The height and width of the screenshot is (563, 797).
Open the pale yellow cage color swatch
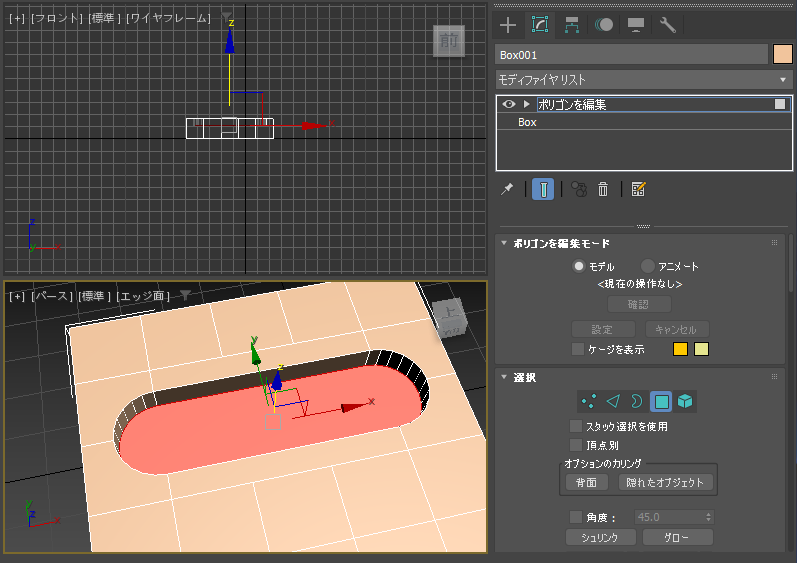coord(701,349)
